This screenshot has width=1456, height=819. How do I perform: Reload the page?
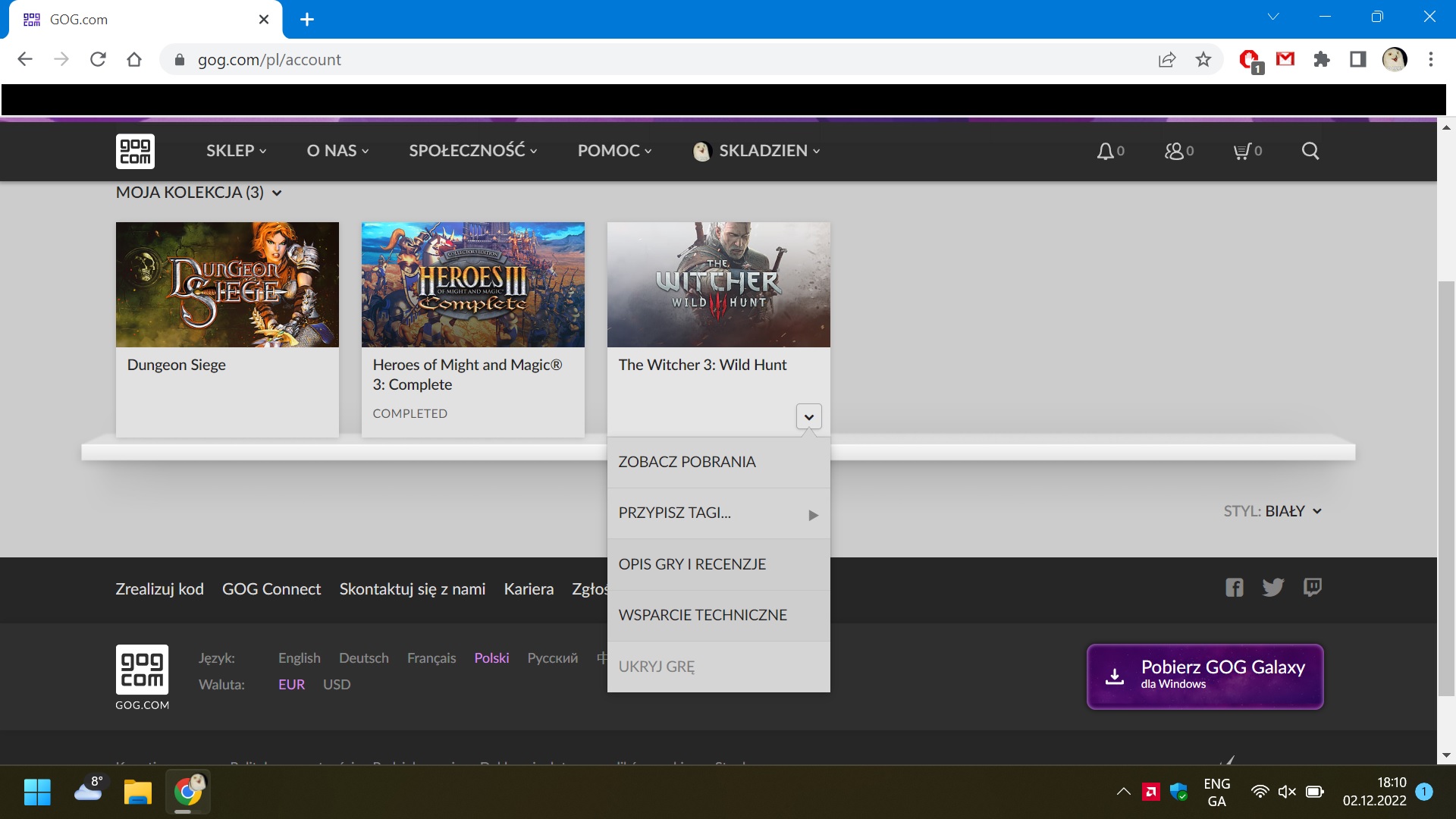(x=98, y=59)
